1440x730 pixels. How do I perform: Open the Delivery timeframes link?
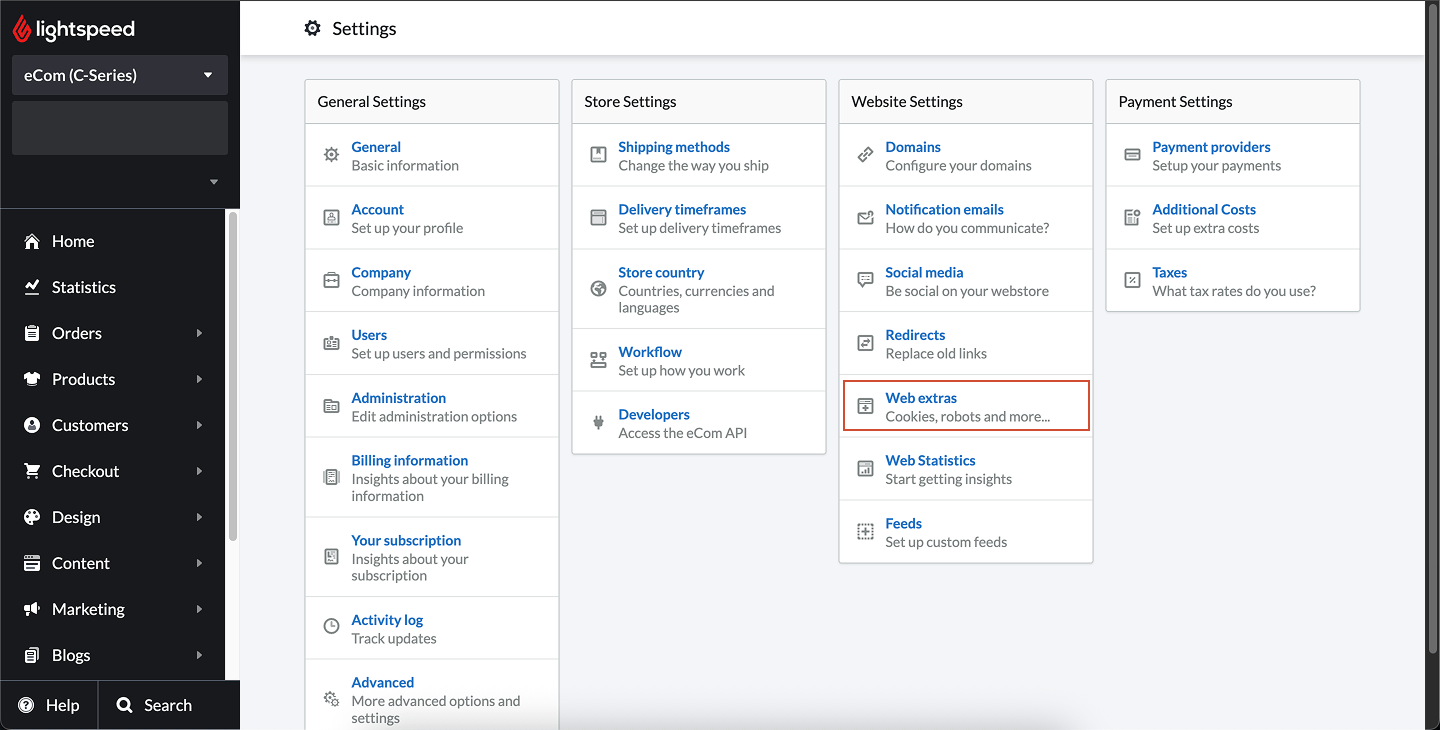click(682, 209)
